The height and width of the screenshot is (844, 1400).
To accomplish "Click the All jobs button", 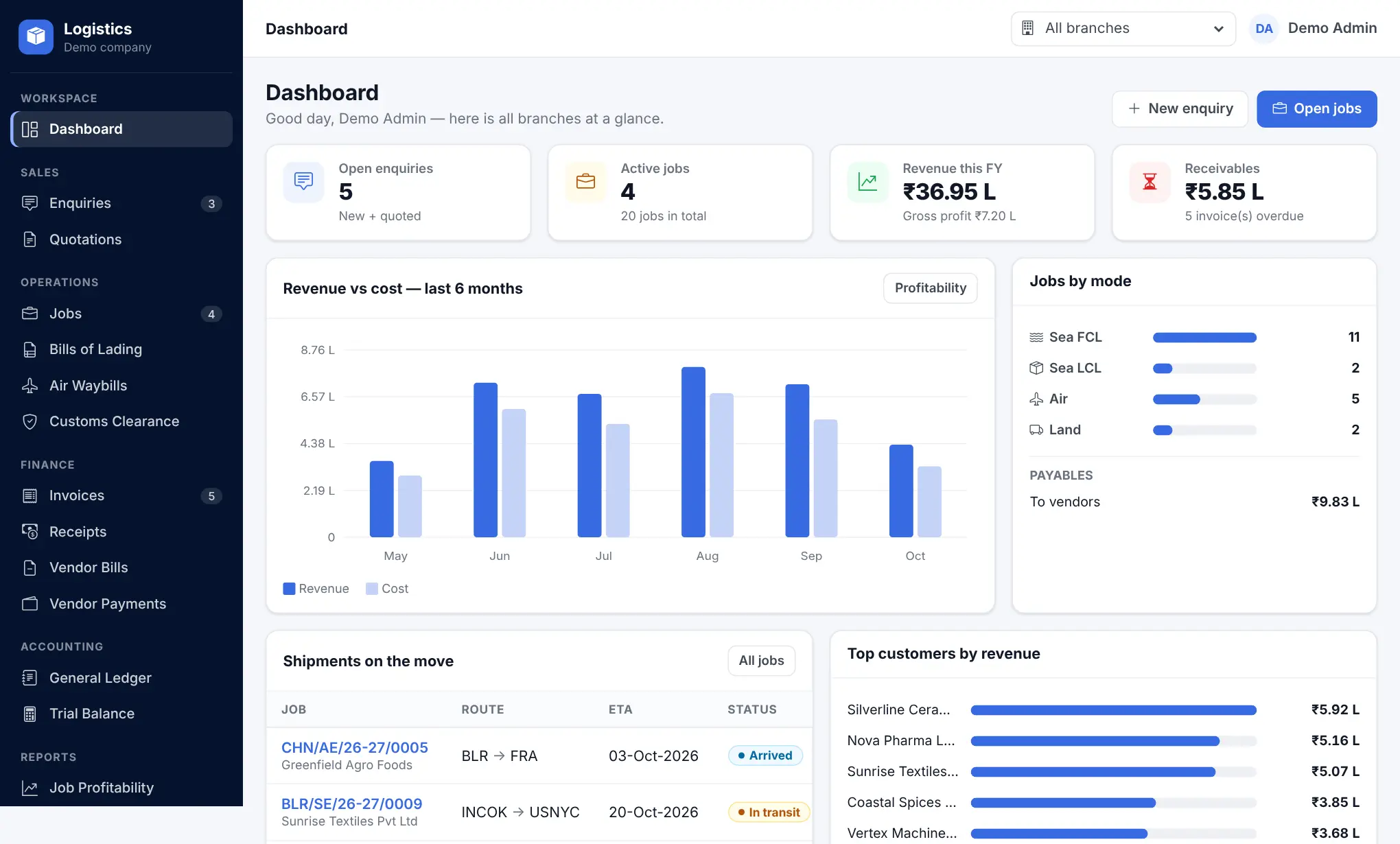I will tap(761, 661).
